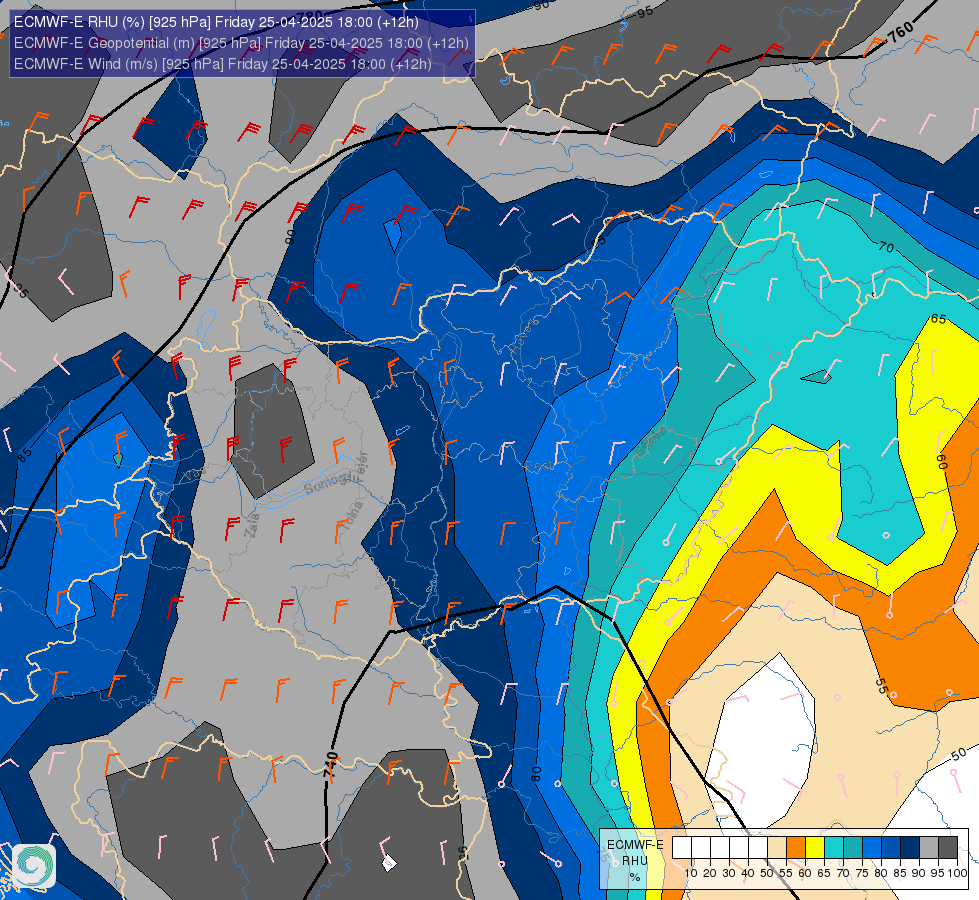Click the 65 humidity contour label

[x=938, y=319]
